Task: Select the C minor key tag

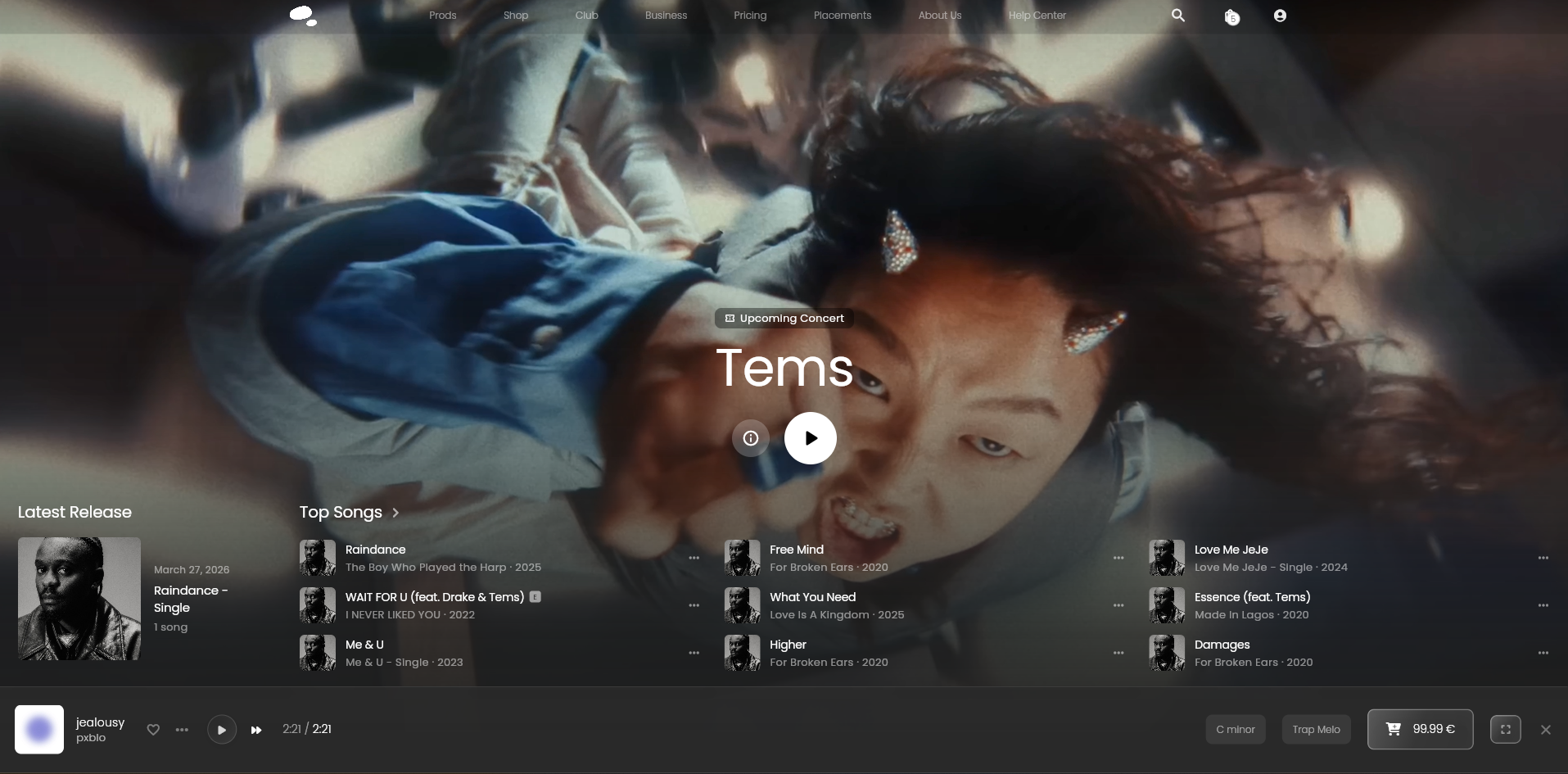Action: (x=1236, y=730)
